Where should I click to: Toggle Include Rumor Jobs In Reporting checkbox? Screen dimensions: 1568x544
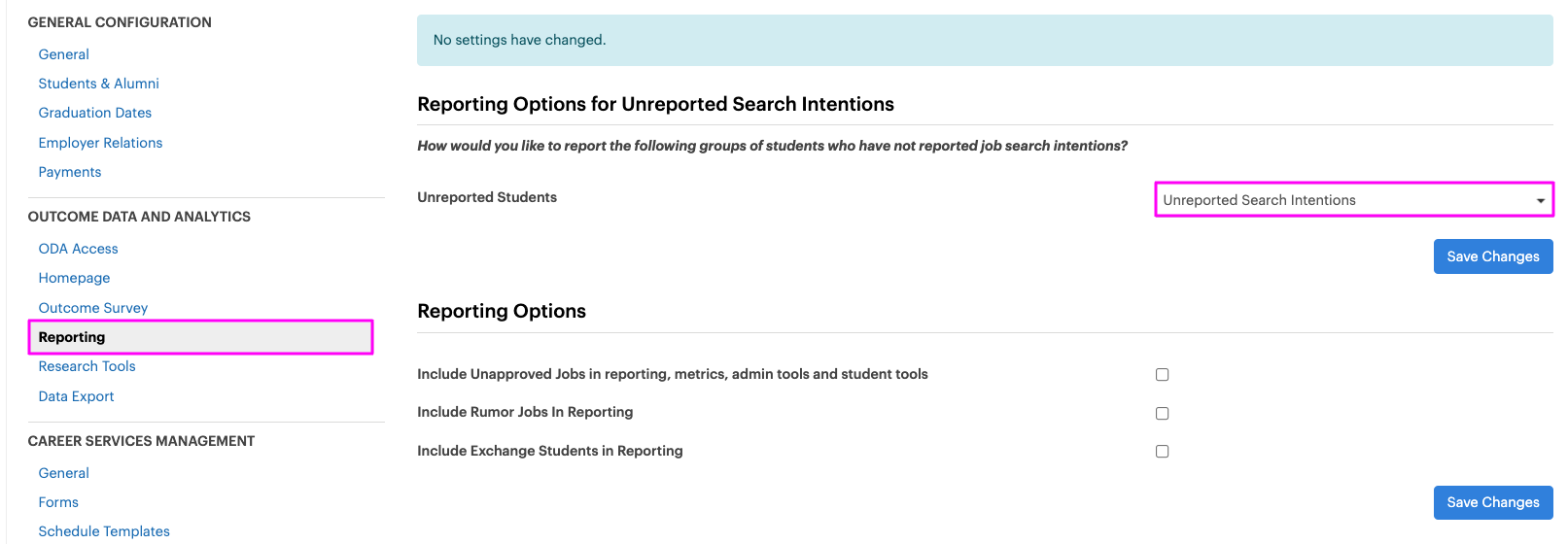pyautogui.click(x=1162, y=413)
